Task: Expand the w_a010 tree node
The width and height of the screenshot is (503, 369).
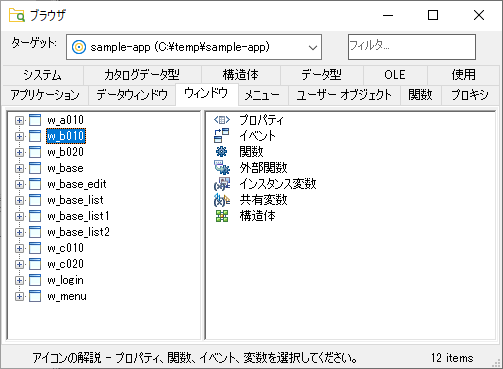Action: click(x=19, y=120)
